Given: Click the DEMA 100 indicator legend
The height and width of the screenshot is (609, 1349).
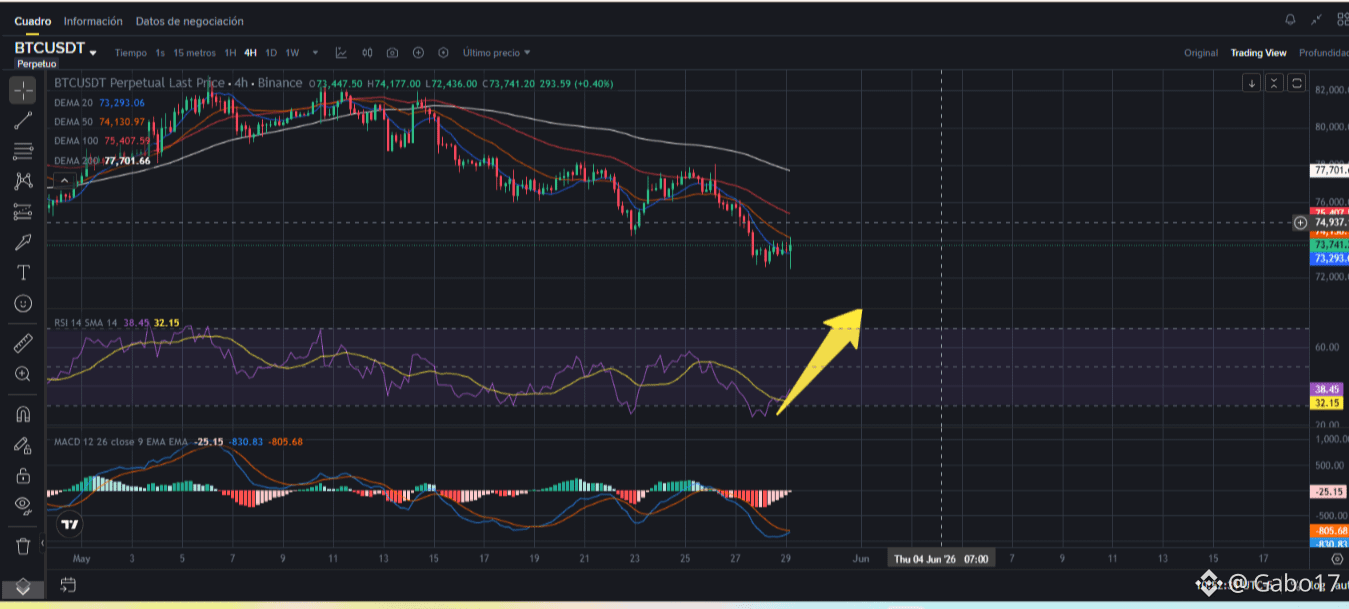Looking at the screenshot, I should coord(102,141).
